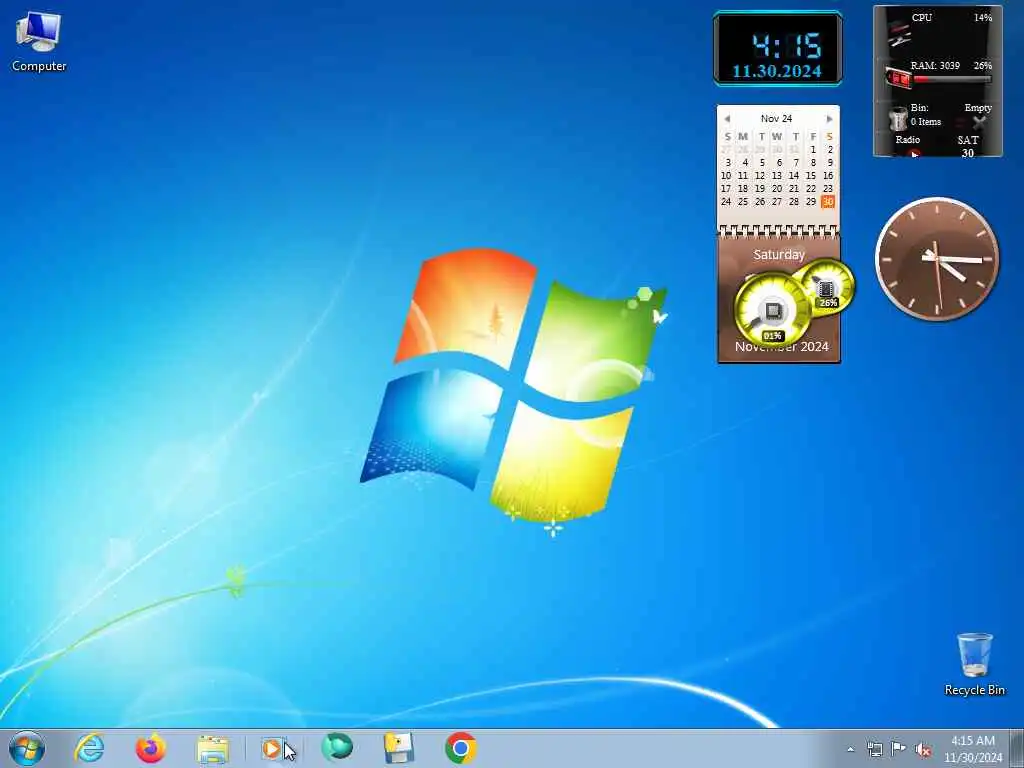Click the red RAM chip icon
The height and width of the screenshot is (768, 1024).
tap(899, 78)
